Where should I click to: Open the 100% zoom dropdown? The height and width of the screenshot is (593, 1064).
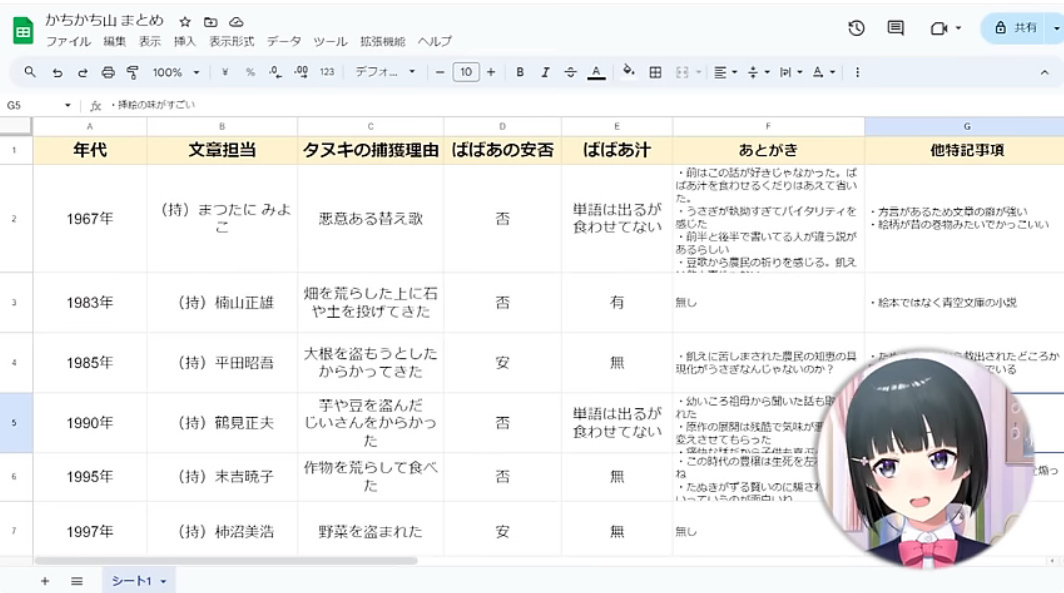coord(176,72)
